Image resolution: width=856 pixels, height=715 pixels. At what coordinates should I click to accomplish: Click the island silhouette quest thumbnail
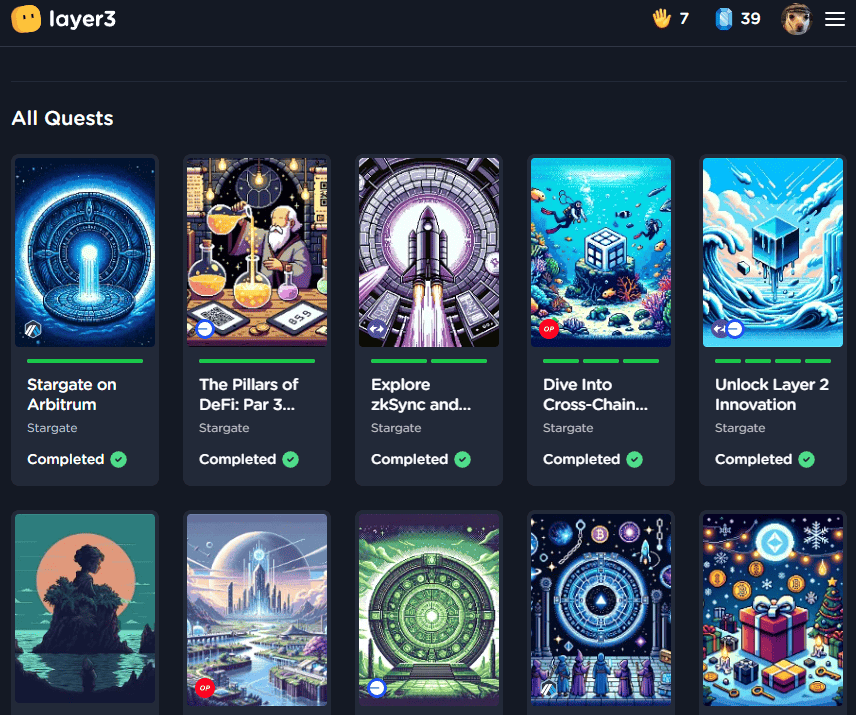coord(85,608)
